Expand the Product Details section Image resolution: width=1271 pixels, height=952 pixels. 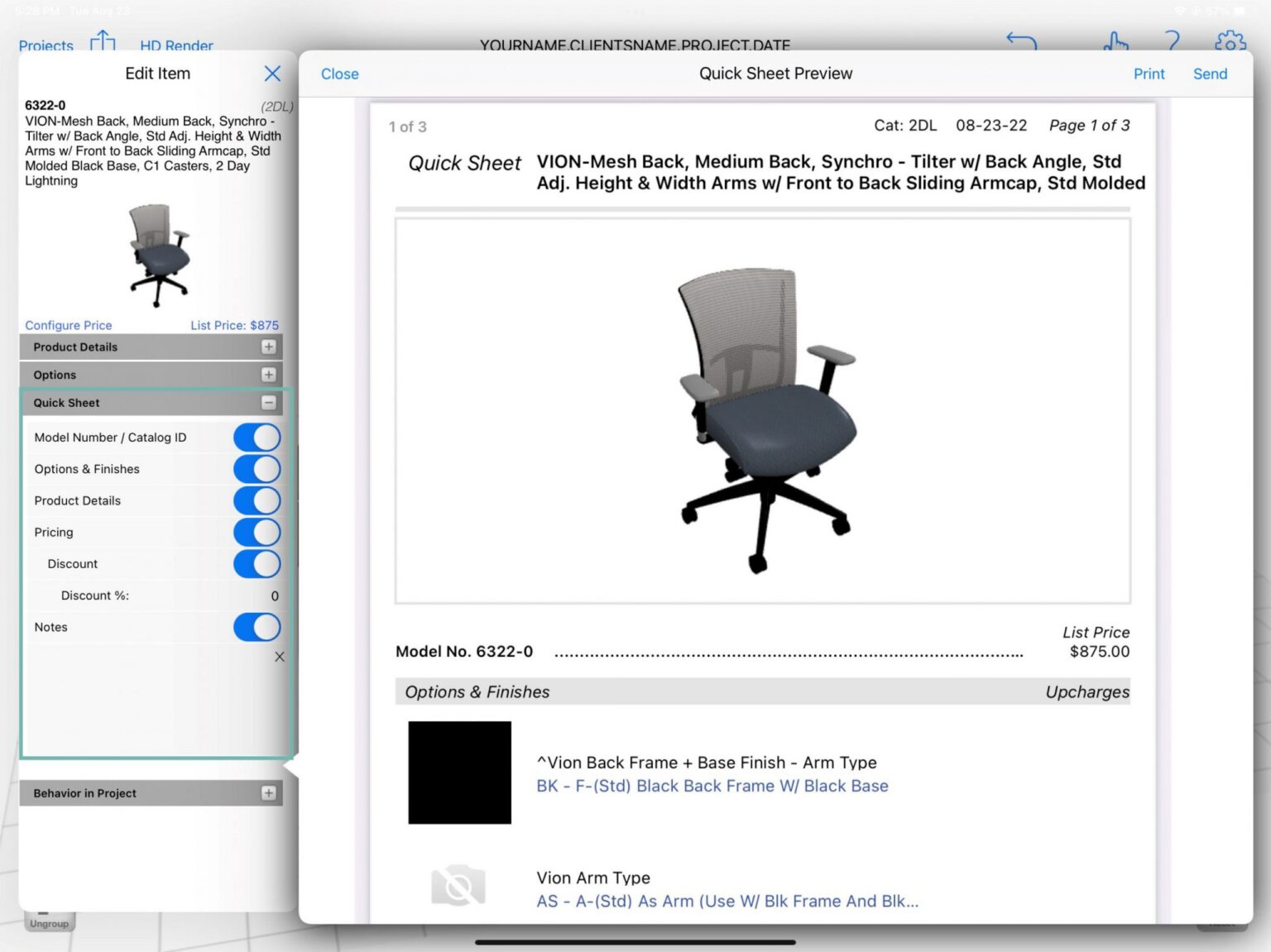(151, 347)
